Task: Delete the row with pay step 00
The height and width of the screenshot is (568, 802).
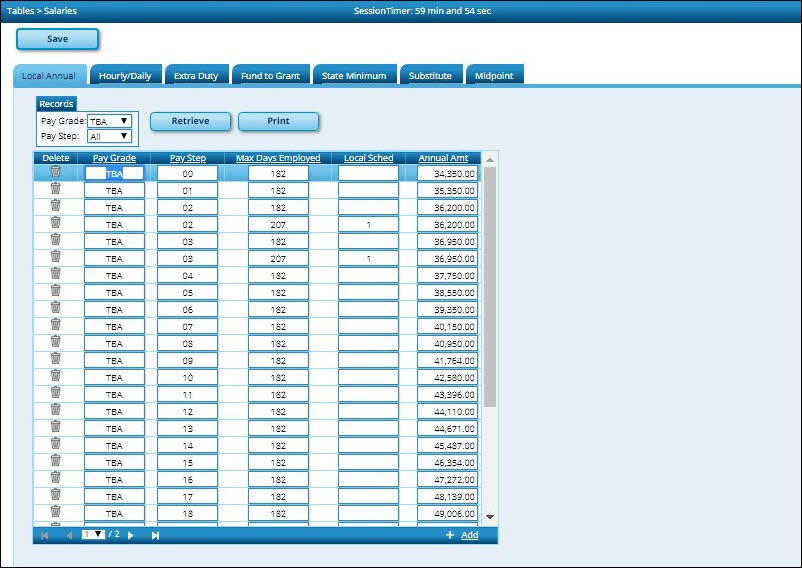Action: (x=55, y=172)
